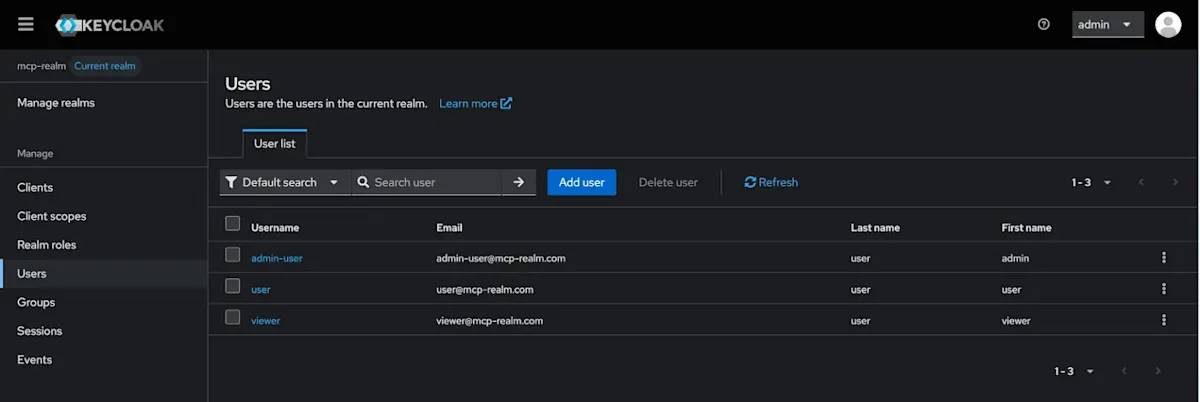This screenshot has width=1200, height=402.
Task: Click first name cell reading admin
Action: pos(1015,258)
